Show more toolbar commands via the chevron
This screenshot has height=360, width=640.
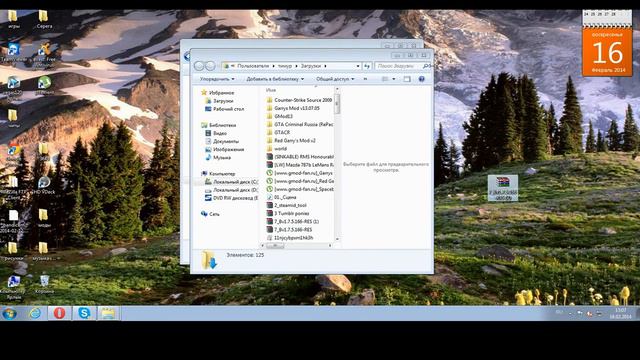[x=365, y=79]
